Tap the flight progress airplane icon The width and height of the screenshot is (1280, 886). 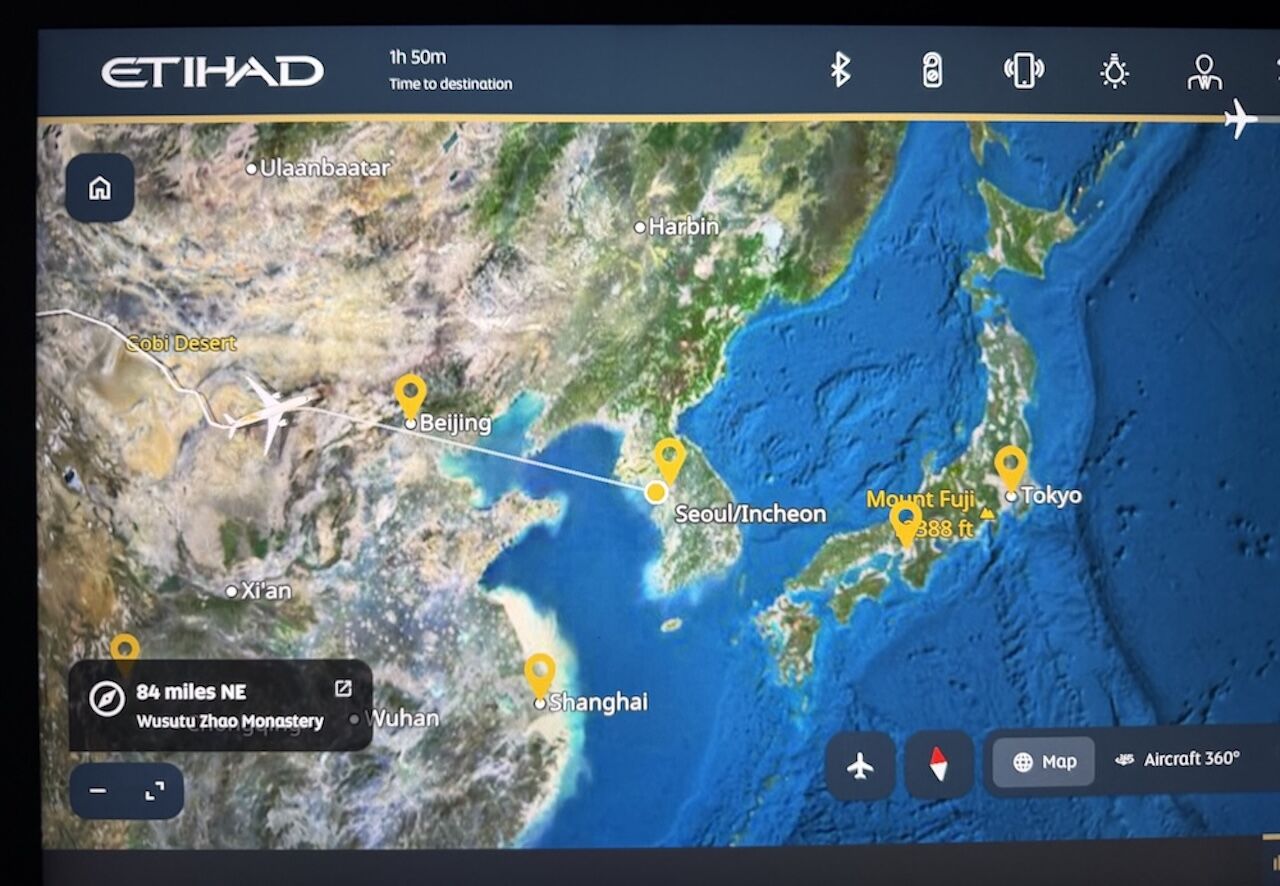pos(1240,118)
